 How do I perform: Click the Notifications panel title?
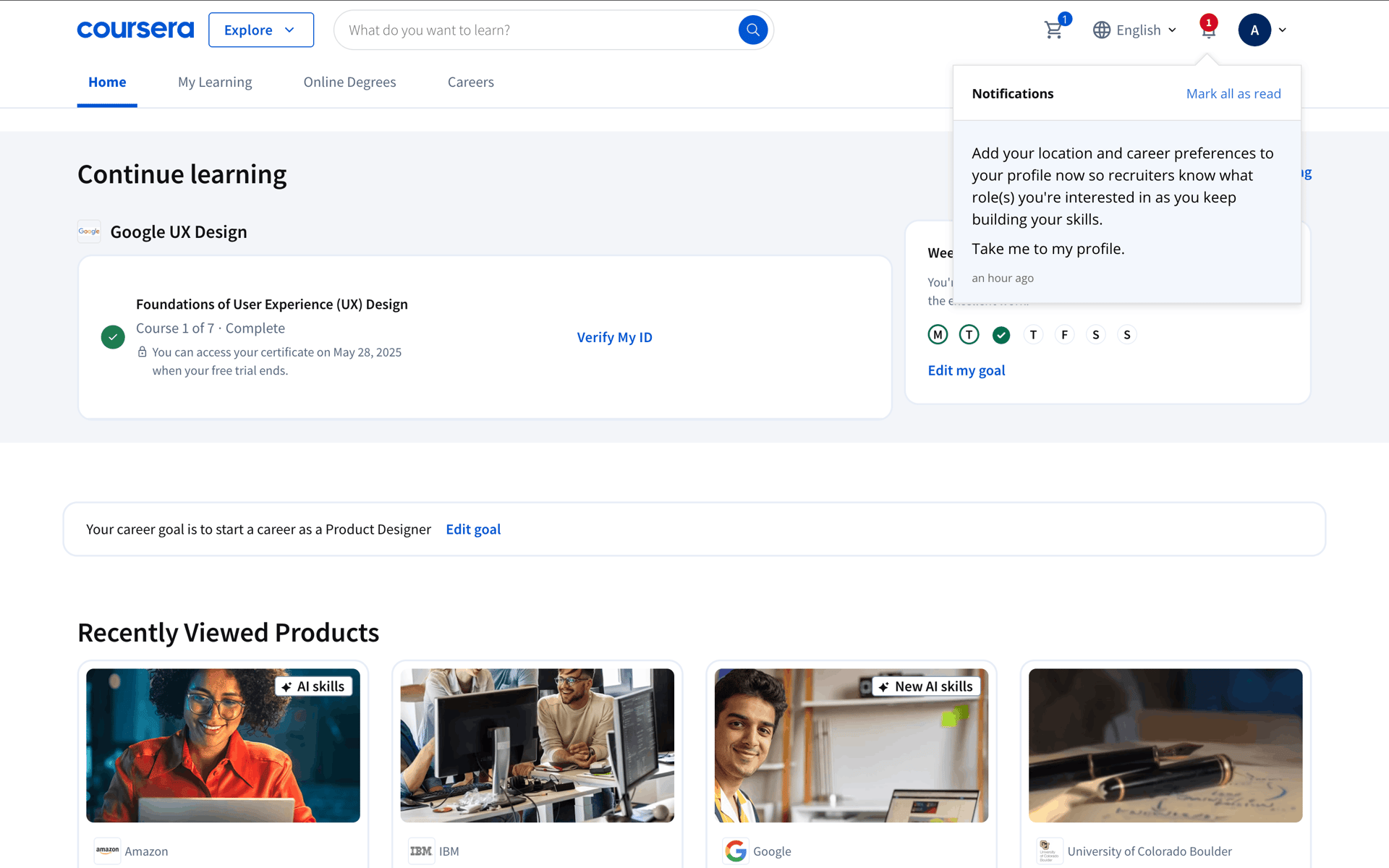[1012, 93]
